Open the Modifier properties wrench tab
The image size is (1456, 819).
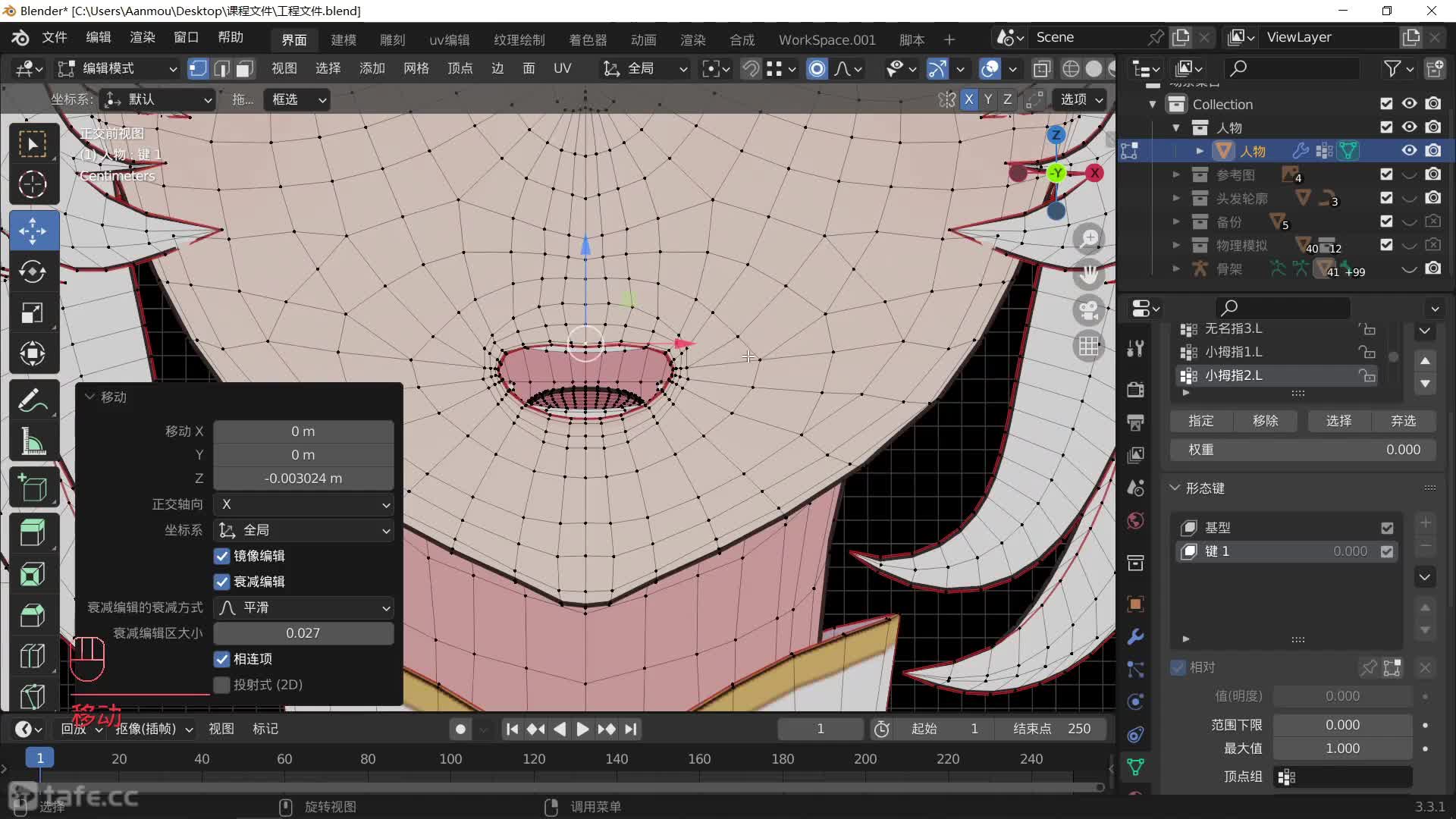point(1135,637)
